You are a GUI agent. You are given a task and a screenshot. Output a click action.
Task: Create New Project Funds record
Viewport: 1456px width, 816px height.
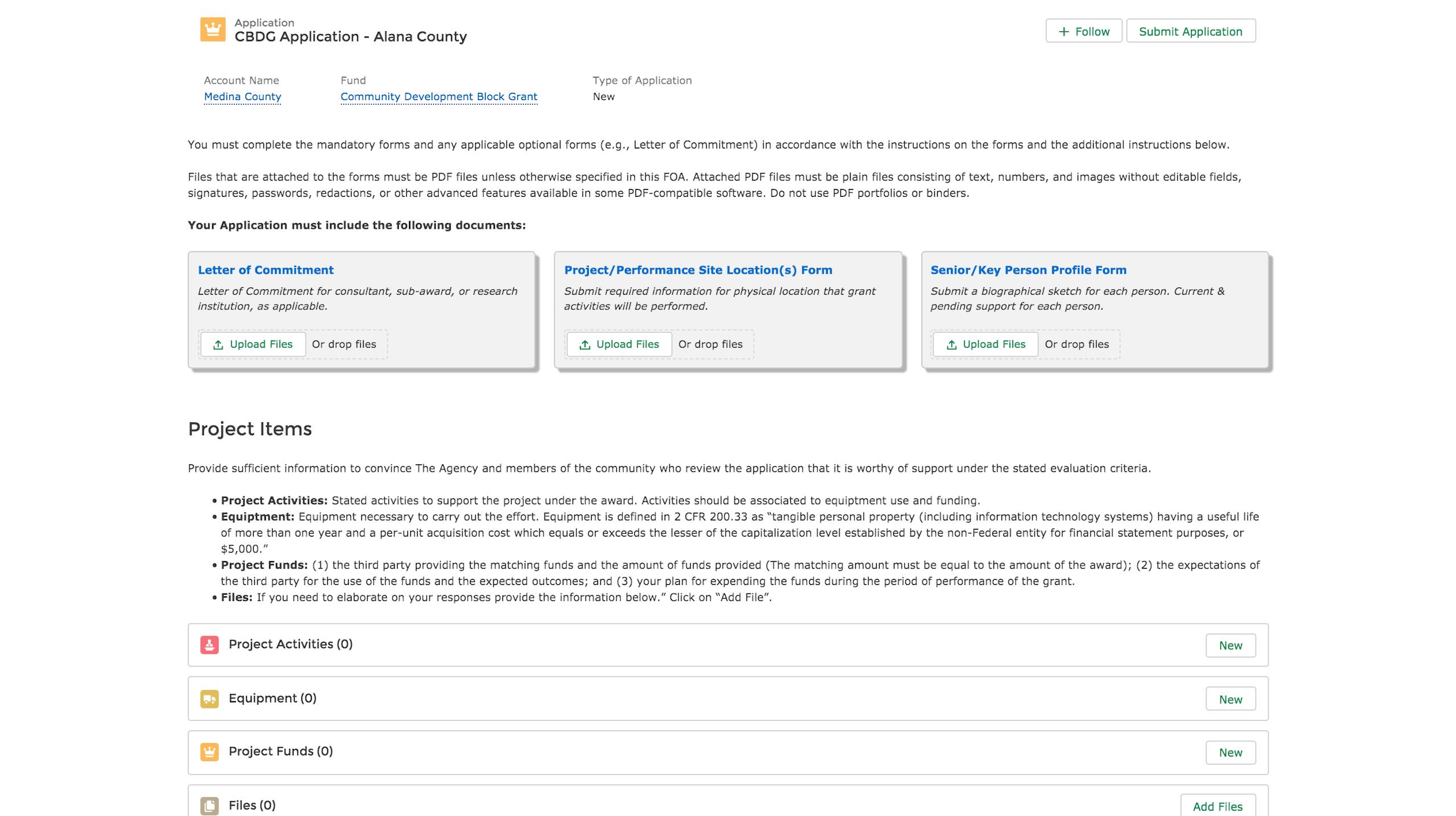(x=1230, y=752)
